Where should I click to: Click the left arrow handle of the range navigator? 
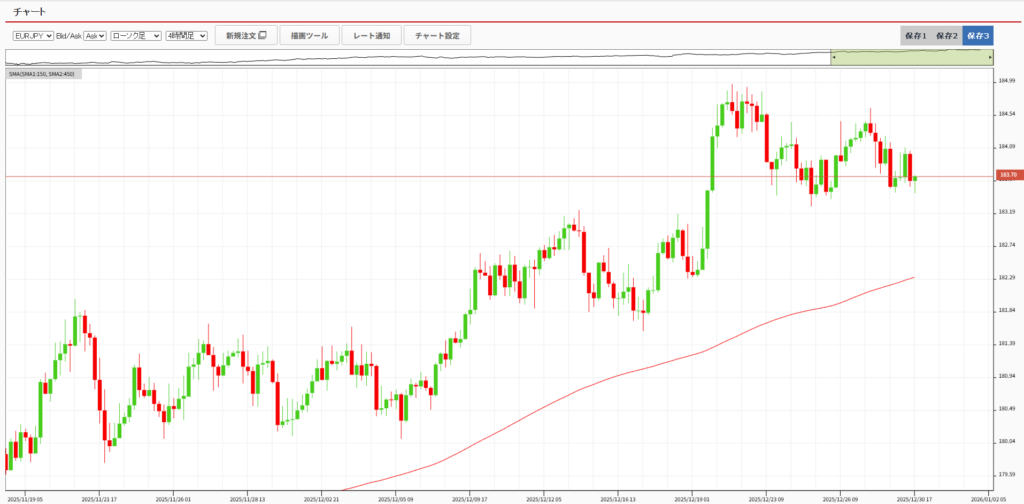[833, 58]
